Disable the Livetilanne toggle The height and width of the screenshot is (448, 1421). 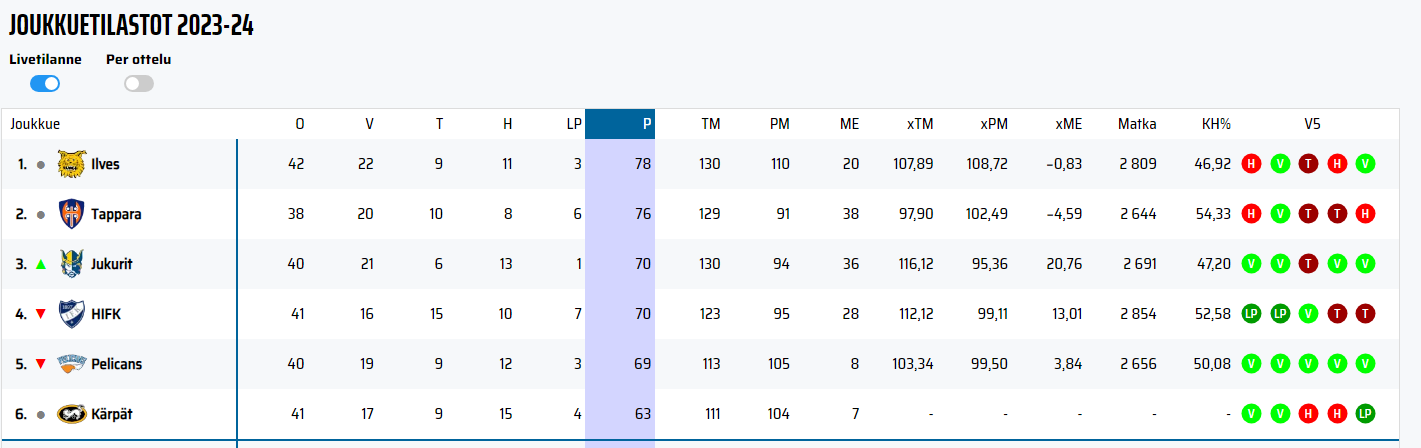45,84
